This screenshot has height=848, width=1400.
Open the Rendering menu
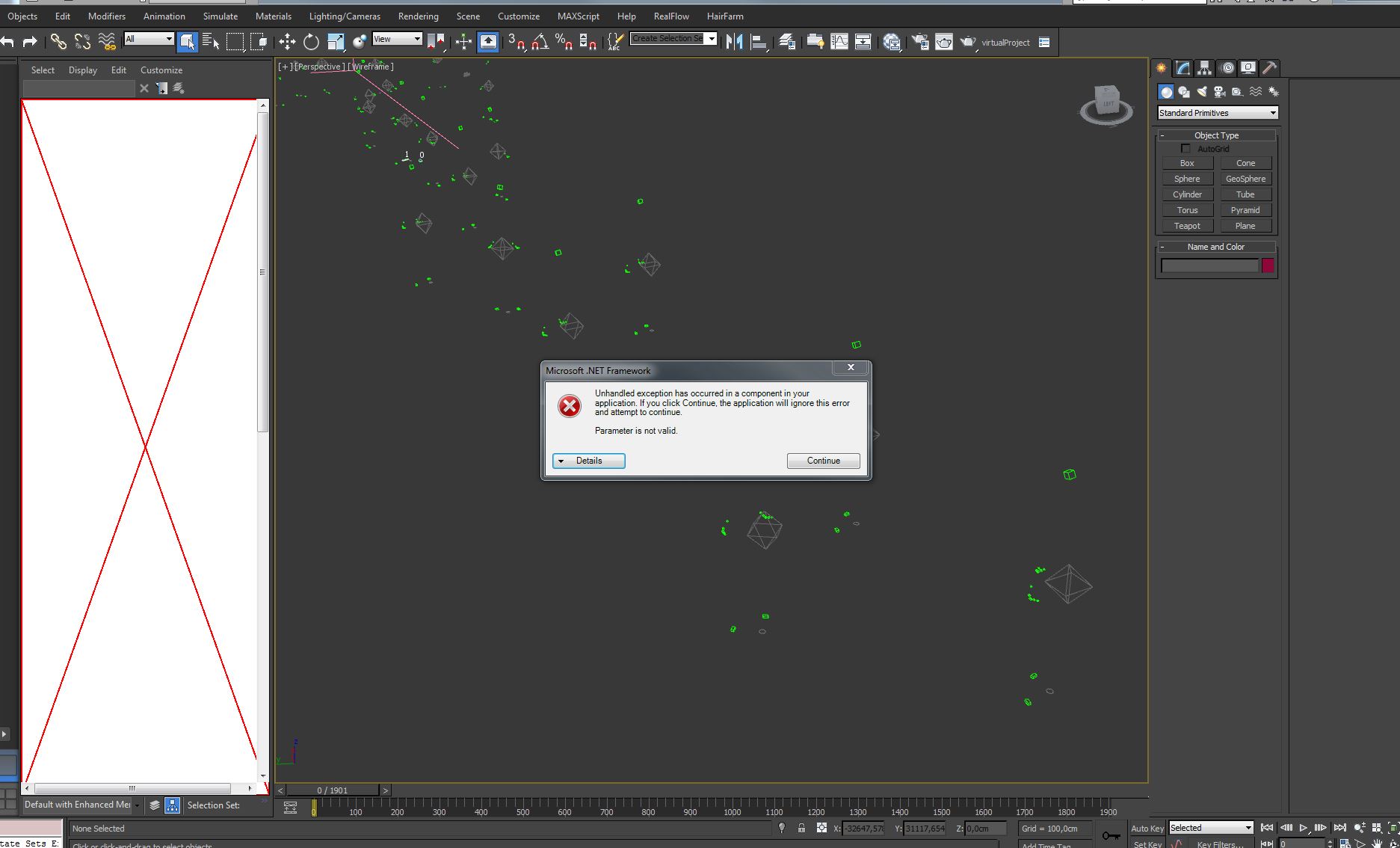(x=418, y=16)
